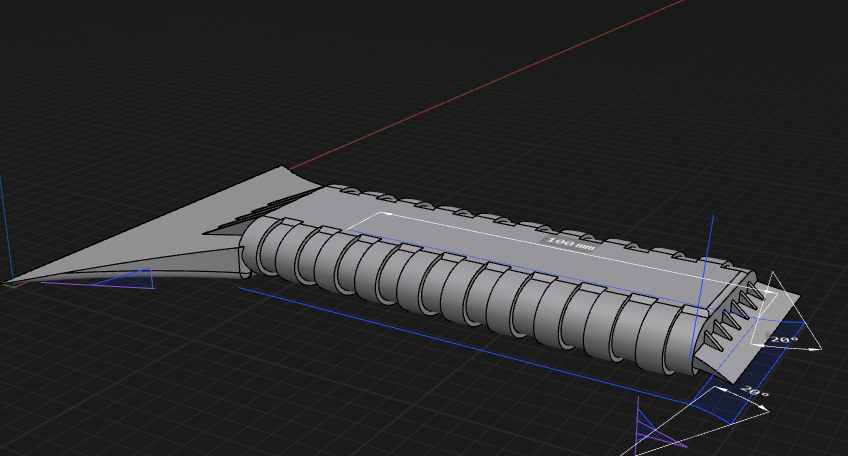This screenshot has width=848, height=456.
Task: Click the upper 20° angle dimension label
Action: point(784,340)
